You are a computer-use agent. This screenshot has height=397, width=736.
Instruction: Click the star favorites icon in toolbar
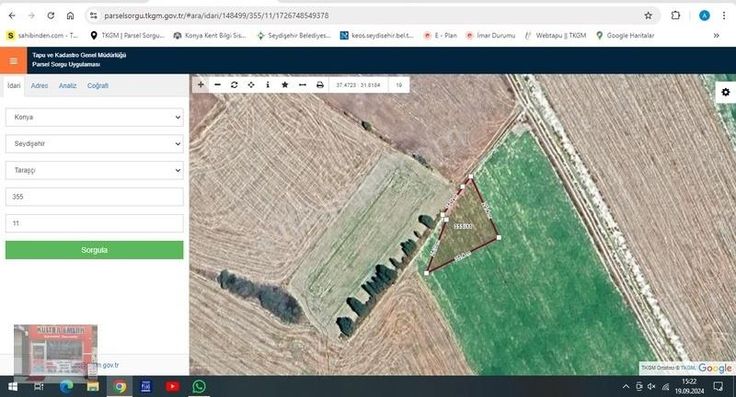tap(284, 84)
